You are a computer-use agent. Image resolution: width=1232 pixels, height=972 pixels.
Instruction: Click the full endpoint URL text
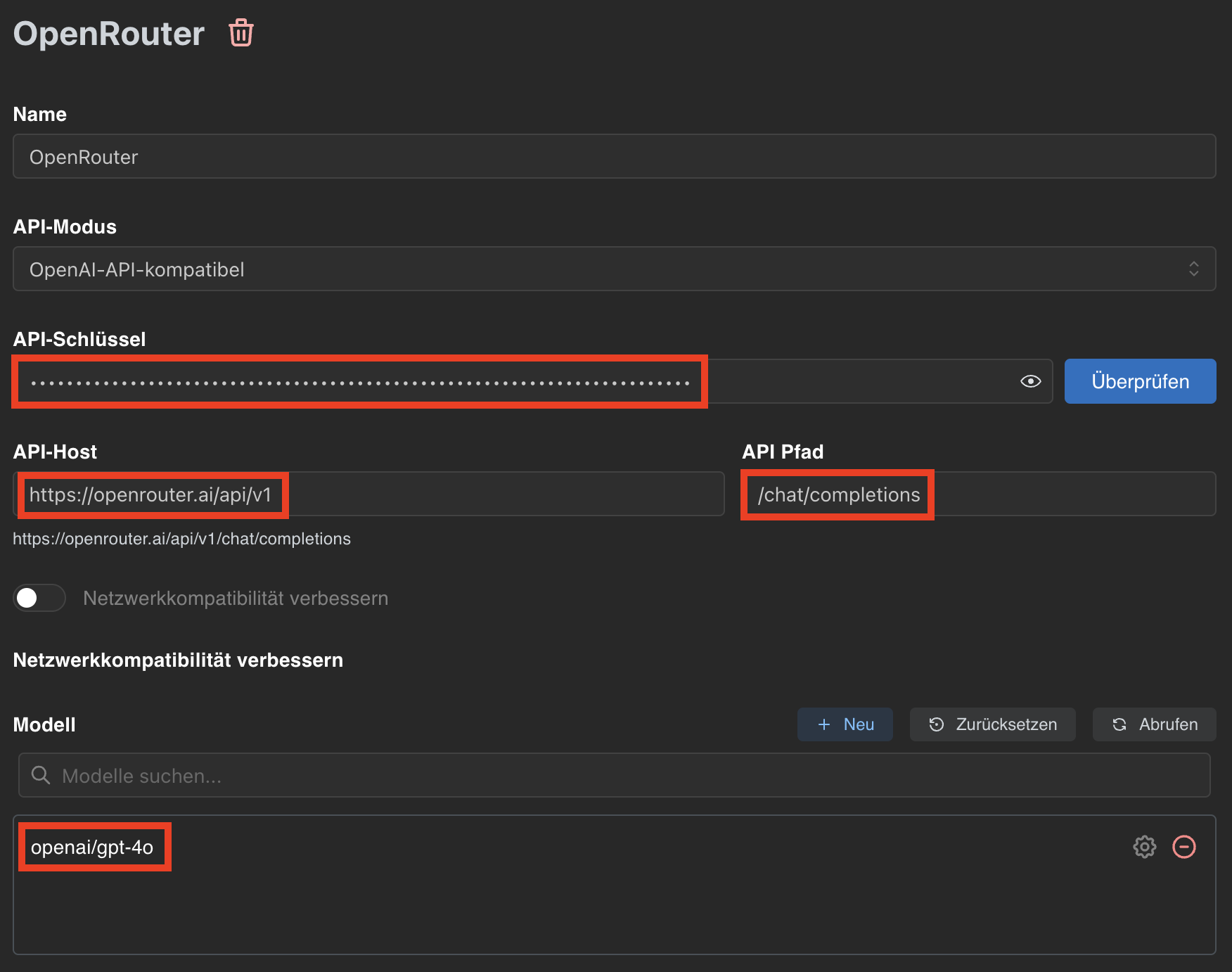(181, 539)
